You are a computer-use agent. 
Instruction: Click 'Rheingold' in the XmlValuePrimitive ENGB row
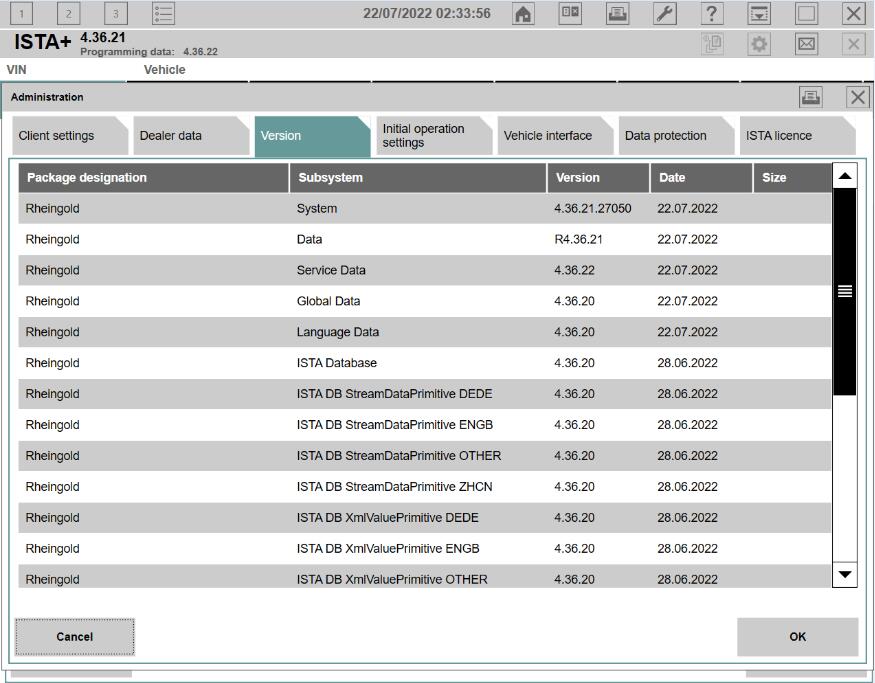coord(52,549)
